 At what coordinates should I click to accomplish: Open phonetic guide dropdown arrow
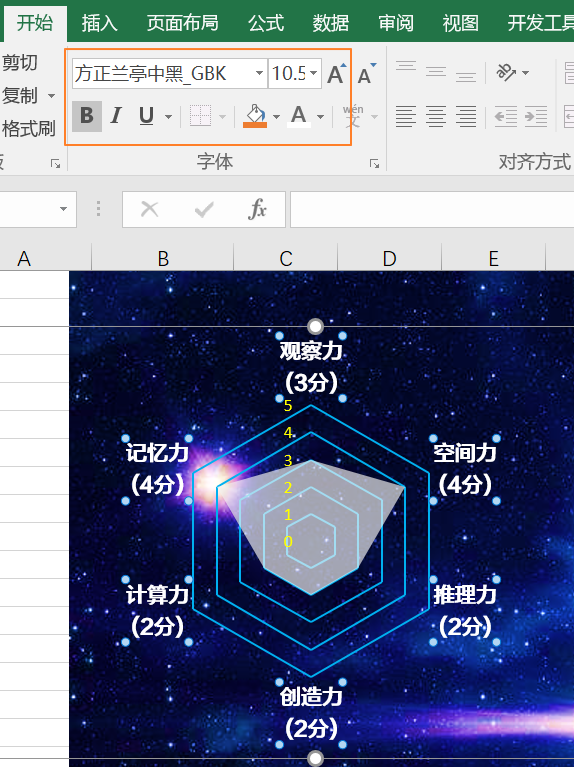[x=374, y=117]
